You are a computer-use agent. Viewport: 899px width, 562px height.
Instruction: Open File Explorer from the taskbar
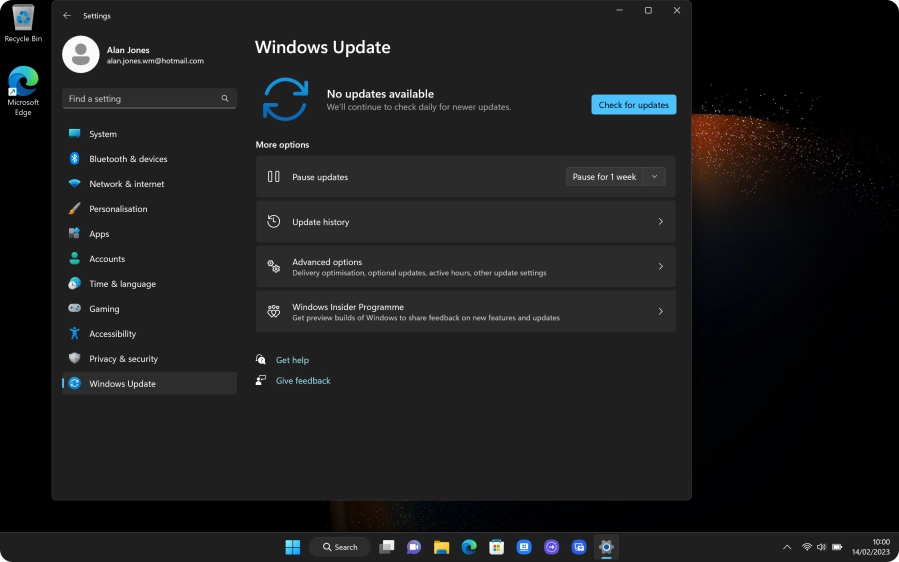(x=441, y=547)
